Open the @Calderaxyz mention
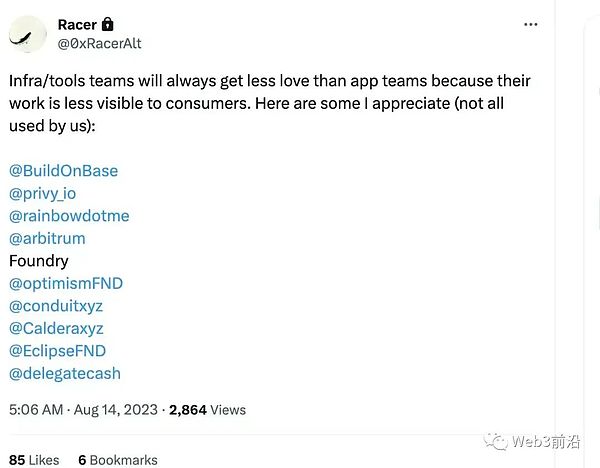600x468 pixels. coord(56,328)
